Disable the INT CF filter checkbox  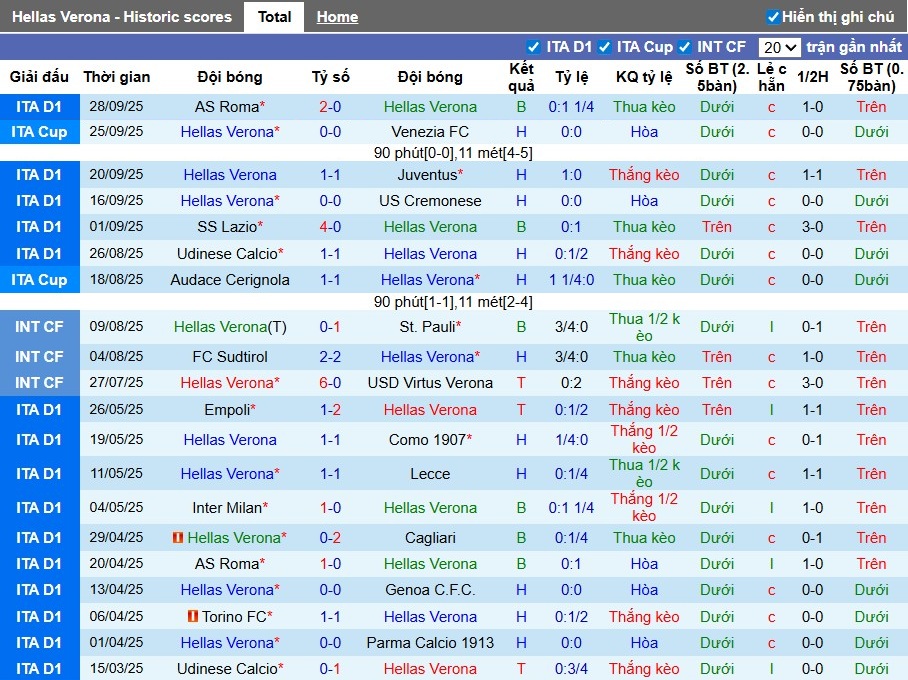[x=684, y=47]
